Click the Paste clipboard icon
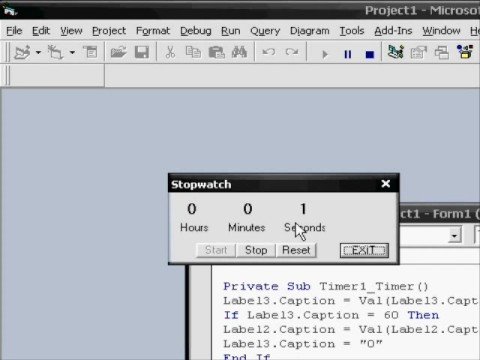The image size is (480, 360). coord(216,52)
